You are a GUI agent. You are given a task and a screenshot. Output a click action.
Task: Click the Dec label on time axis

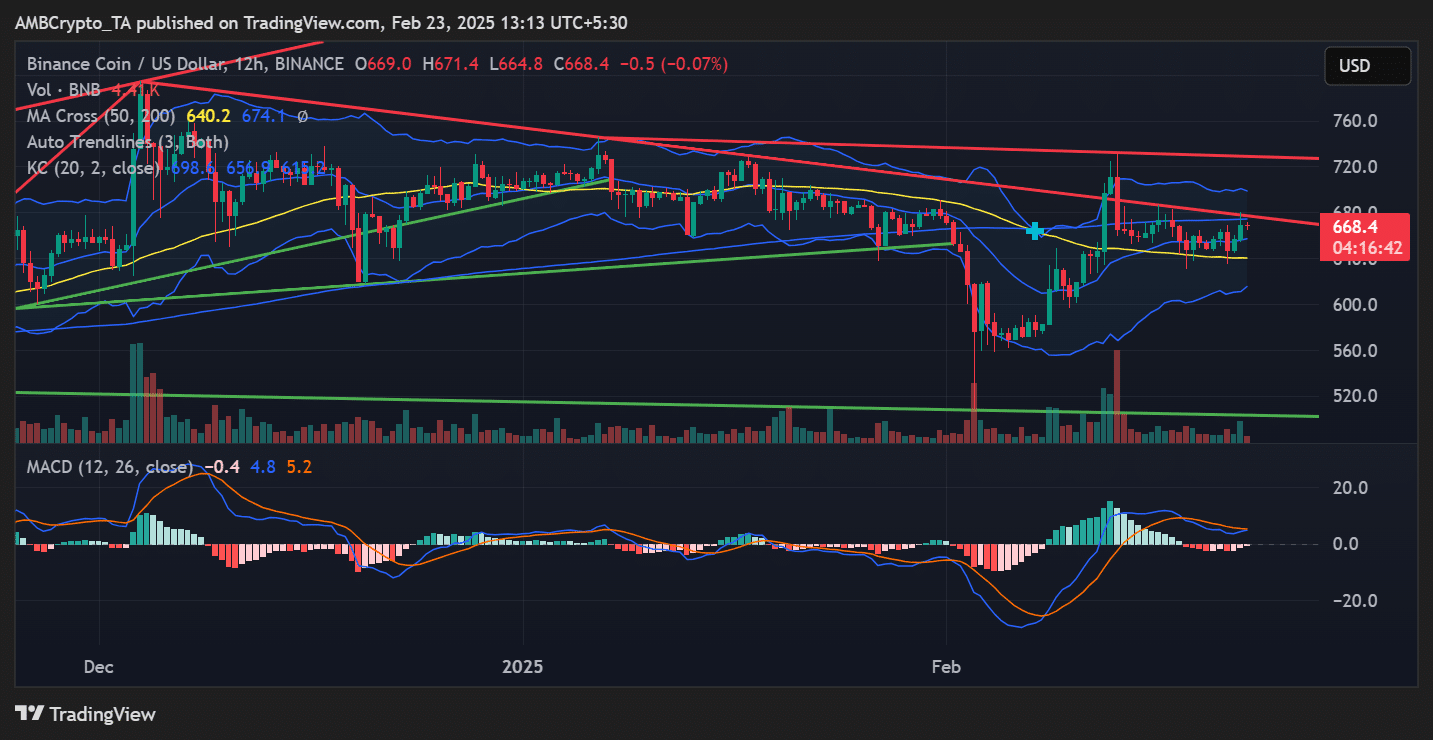[100, 666]
